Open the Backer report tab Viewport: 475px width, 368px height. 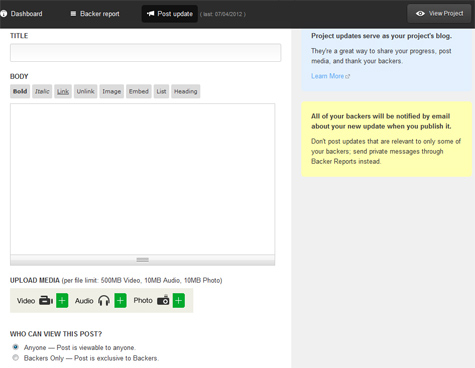coord(95,14)
